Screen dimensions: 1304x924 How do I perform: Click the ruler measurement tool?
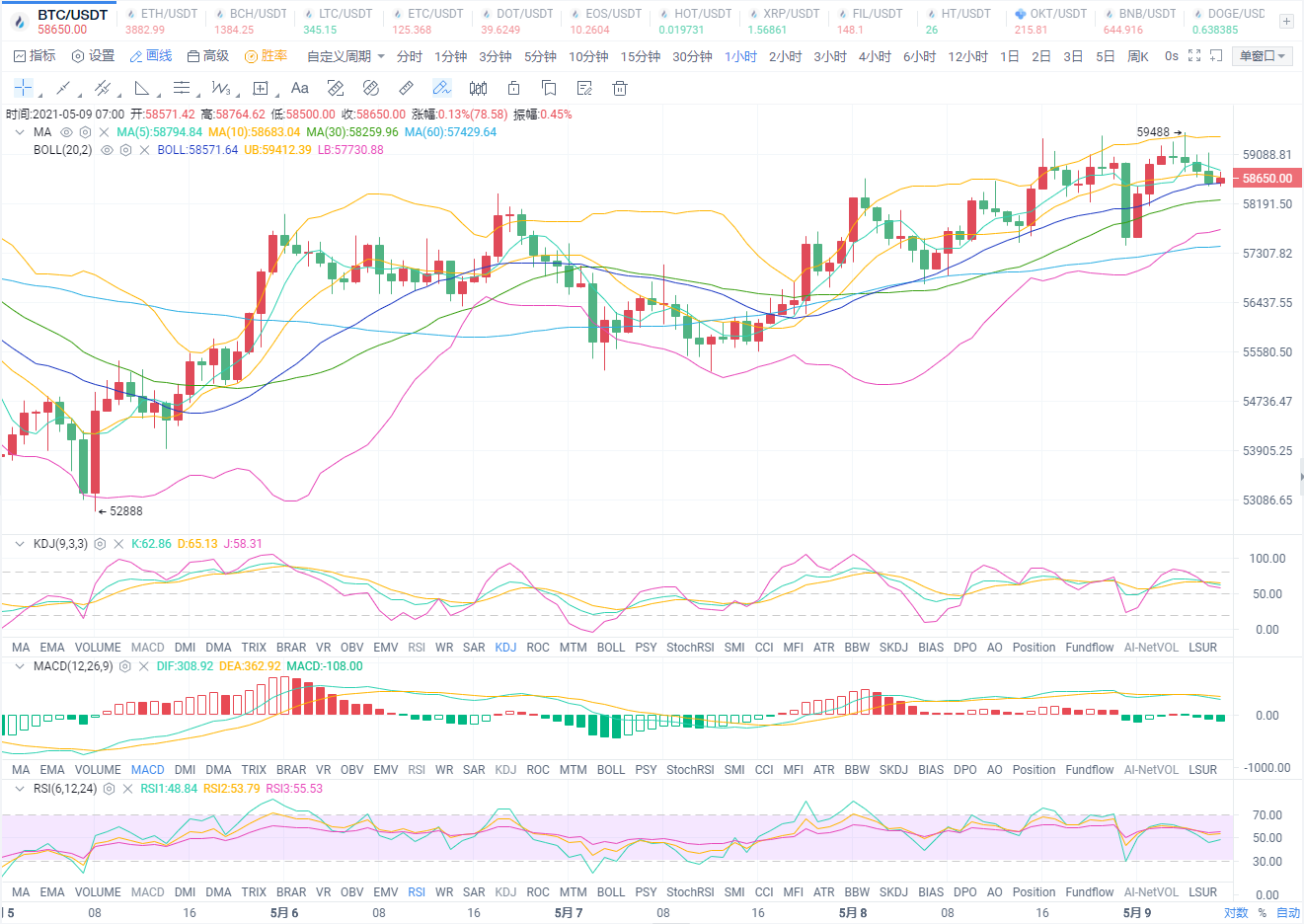[x=406, y=88]
